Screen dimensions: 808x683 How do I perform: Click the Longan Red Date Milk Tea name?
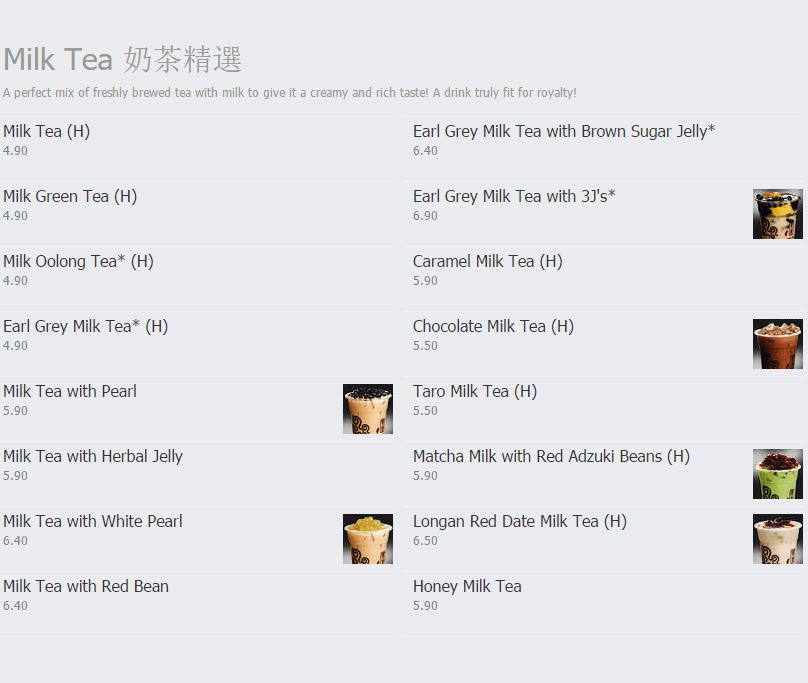click(519, 521)
